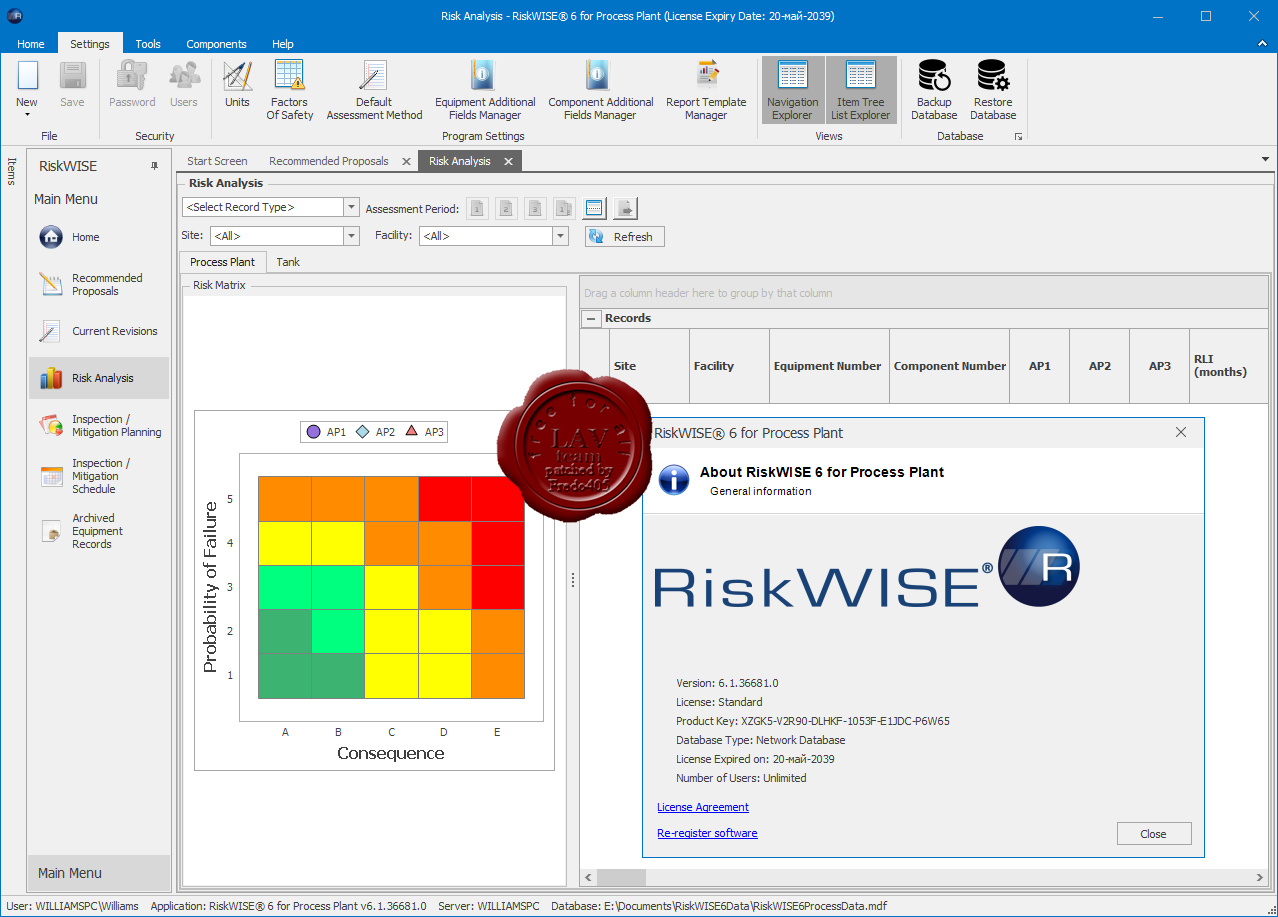
Task: Switch to the Tank tab
Action: click(288, 262)
